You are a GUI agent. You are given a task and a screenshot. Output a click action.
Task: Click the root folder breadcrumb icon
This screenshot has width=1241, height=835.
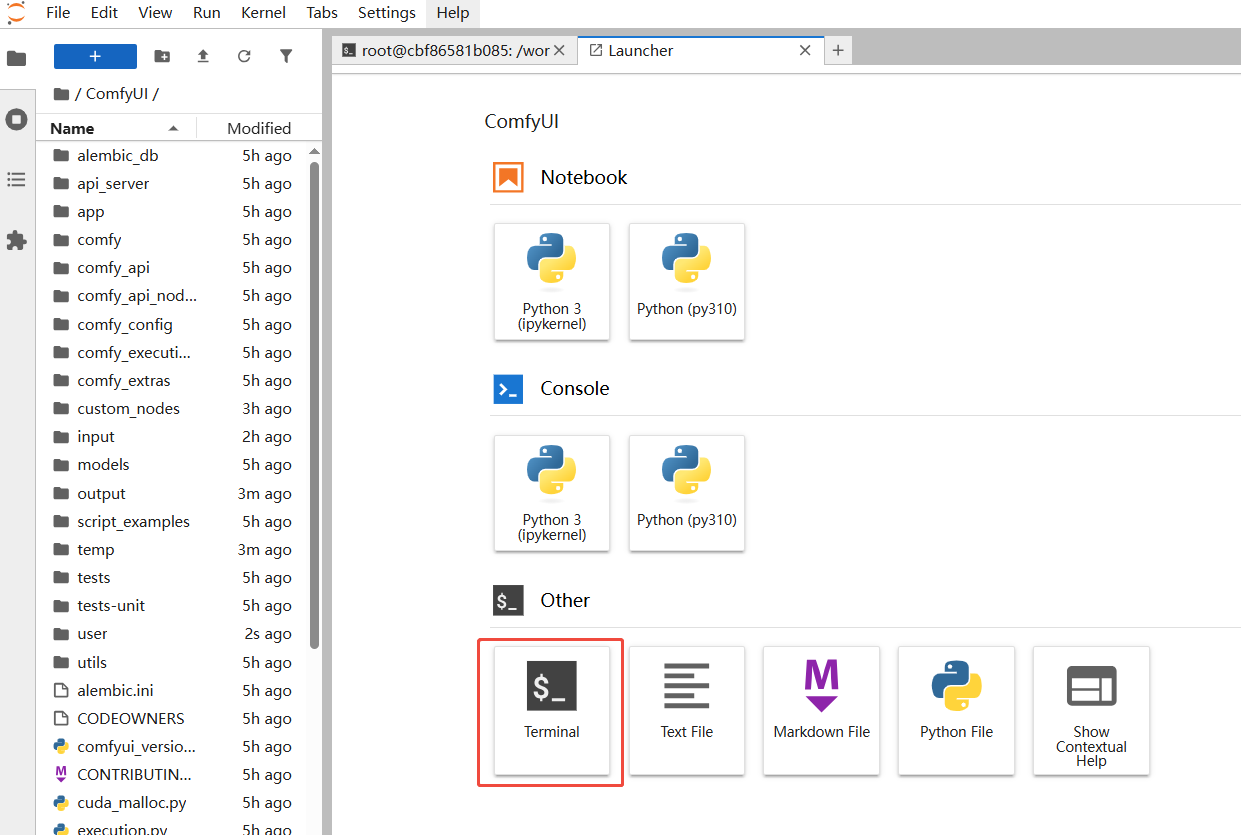tap(61, 94)
